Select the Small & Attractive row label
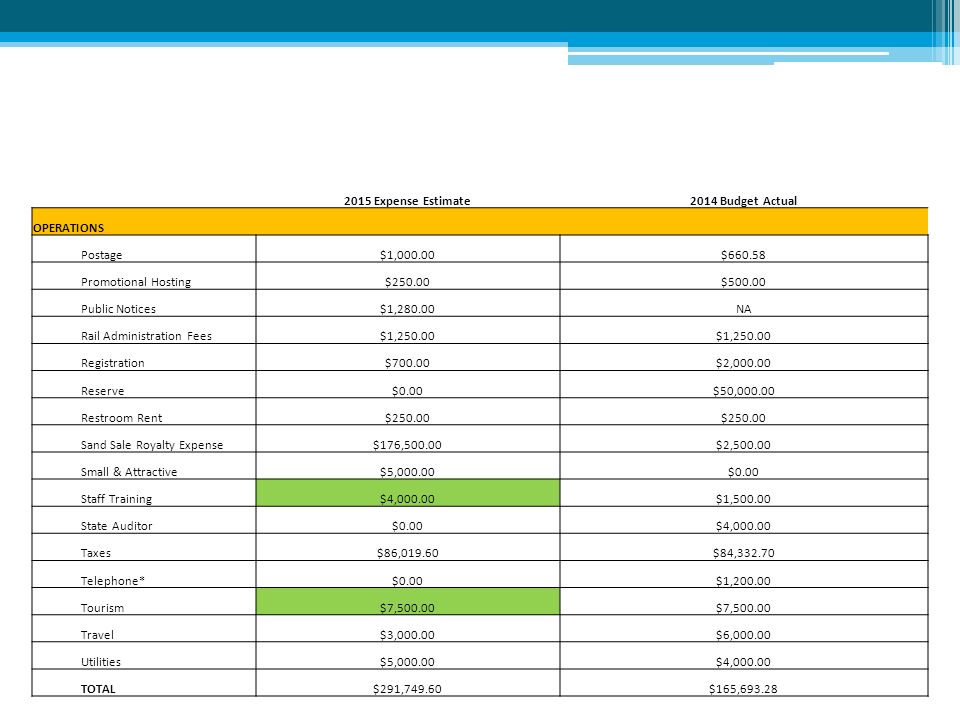 click(x=129, y=471)
